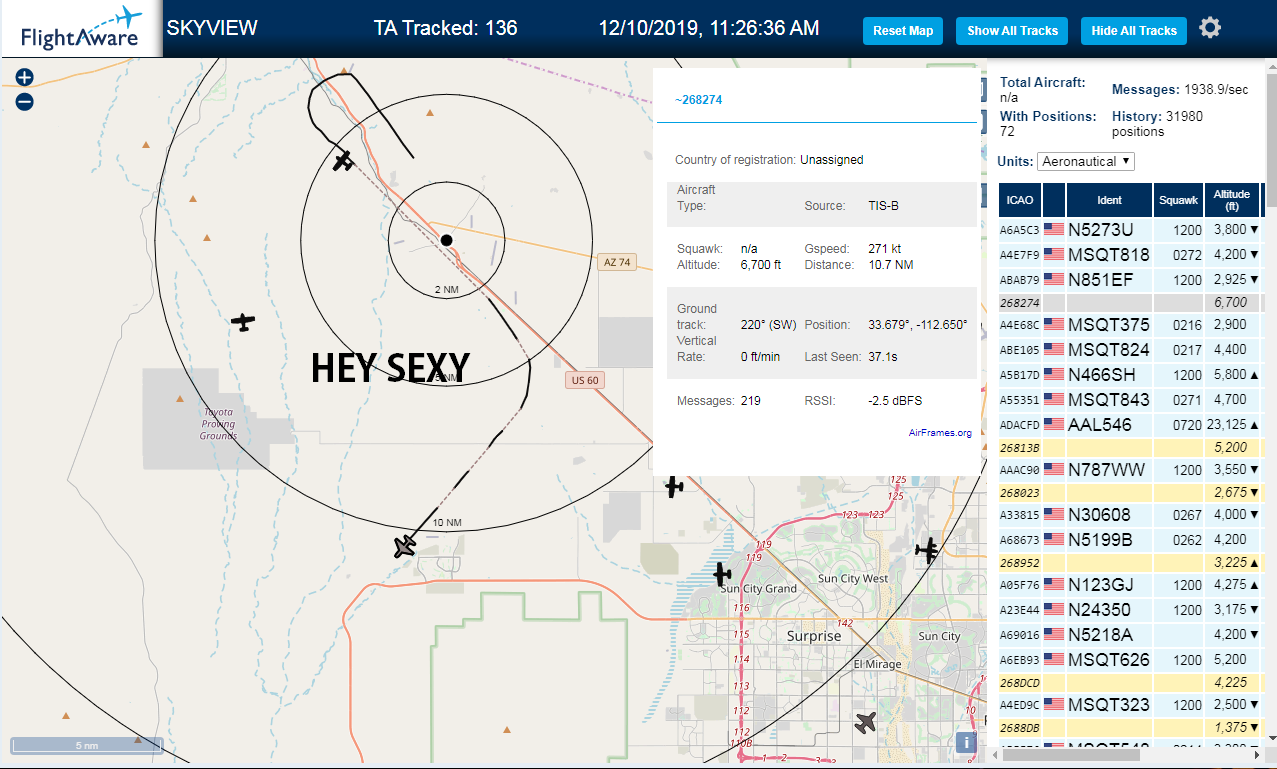Click the US flag in N787WW row
The image size is (1277, 769).
1054,469
